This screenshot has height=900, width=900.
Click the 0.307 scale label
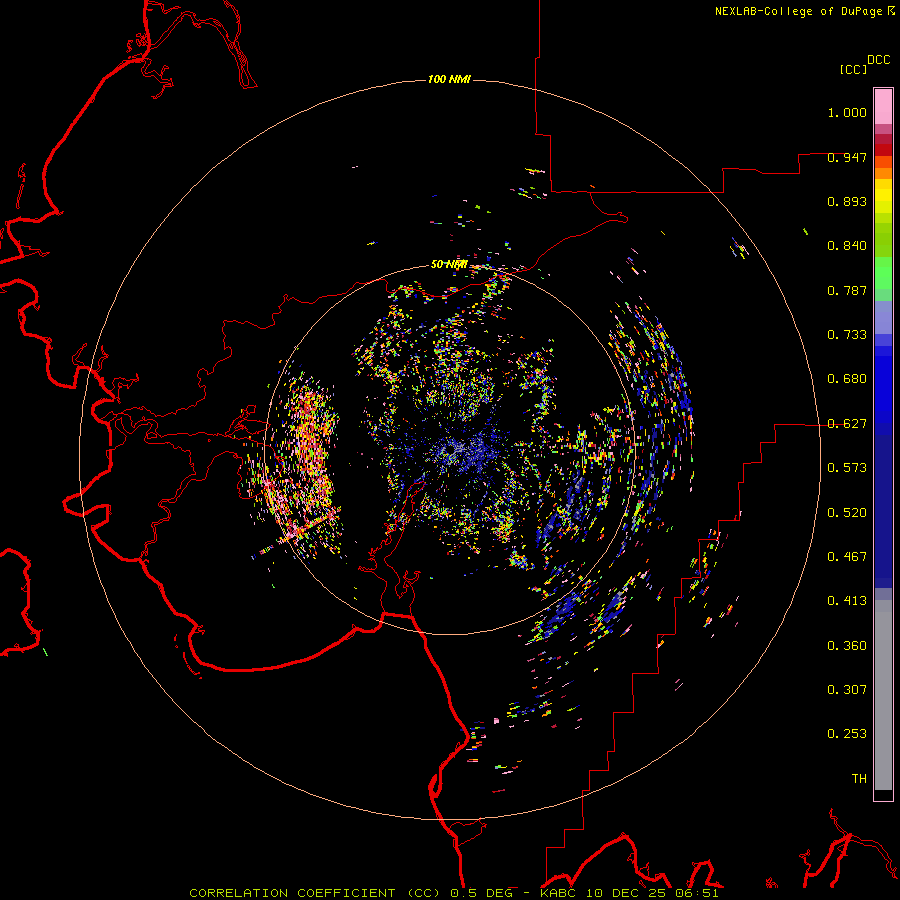847,690
